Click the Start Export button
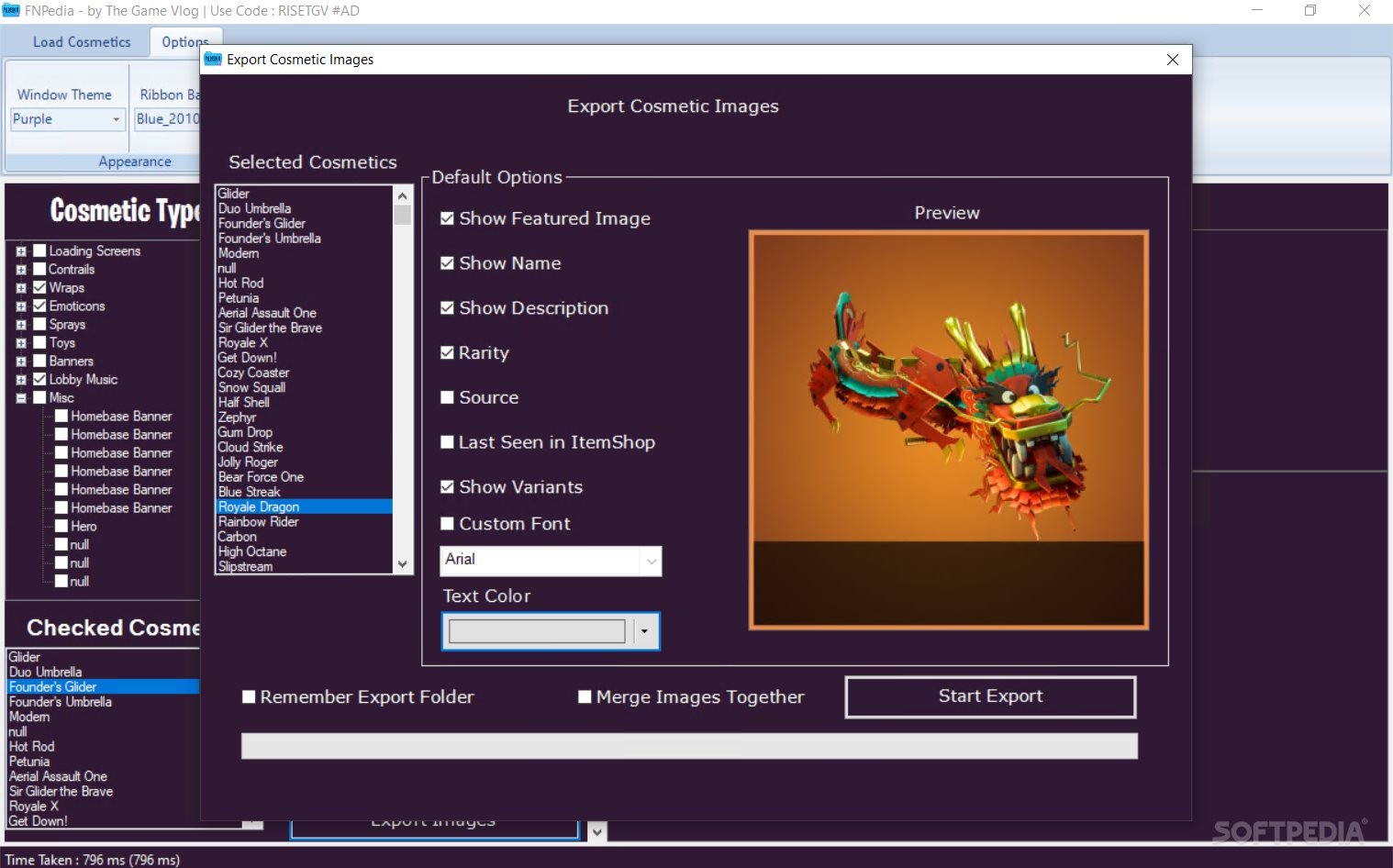This screenshot has width=1393, height=868. (990, 696)
